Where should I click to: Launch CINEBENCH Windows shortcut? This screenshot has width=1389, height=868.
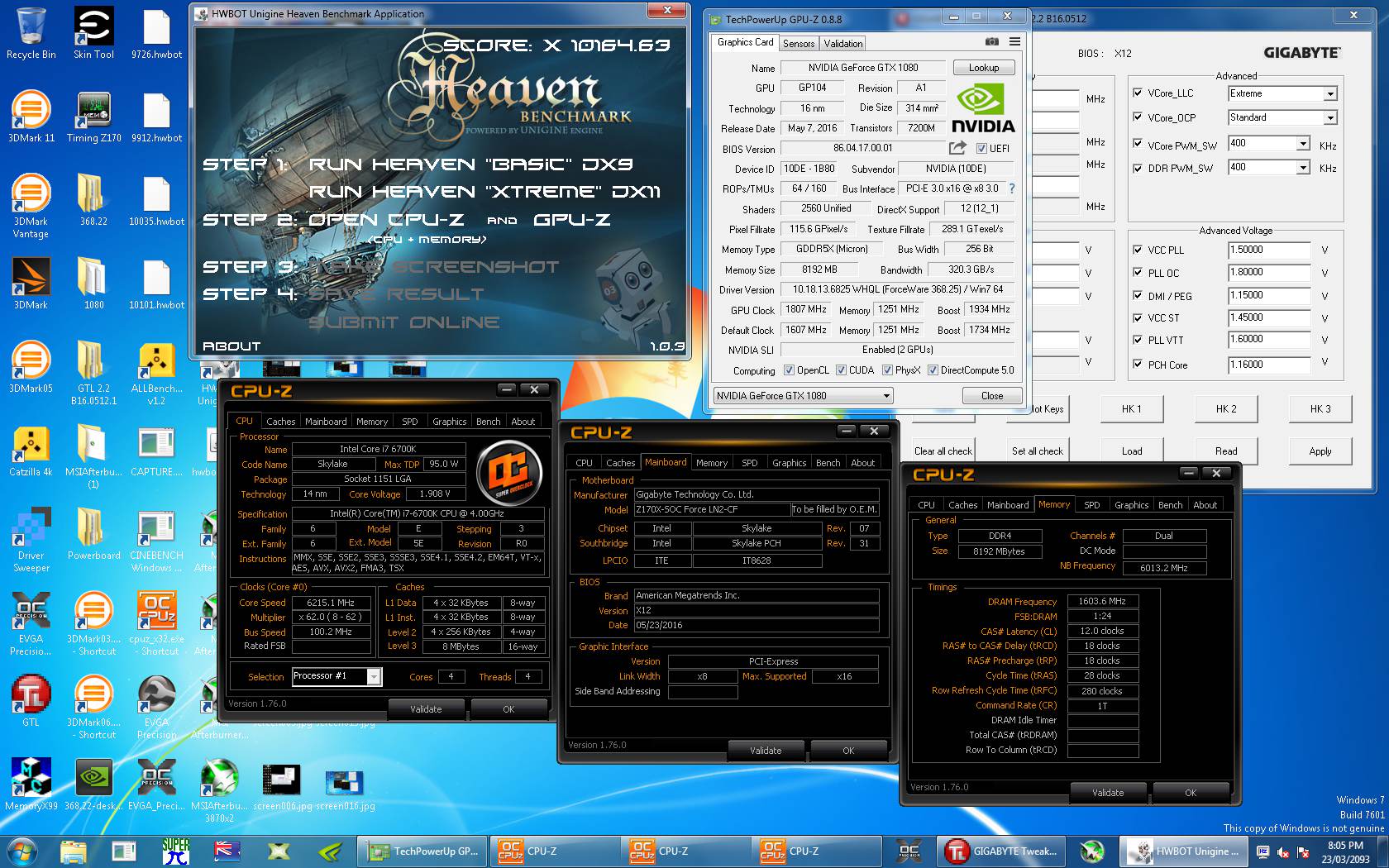(x=156, y=541)
